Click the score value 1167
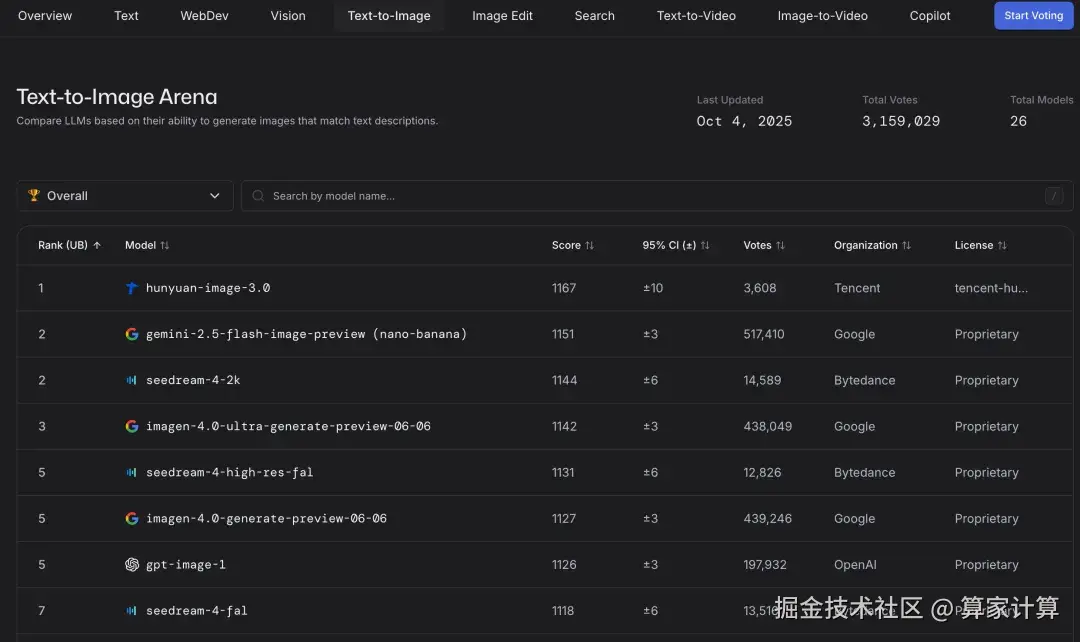Screen dimensions: 1080x642 coord(563,288)
